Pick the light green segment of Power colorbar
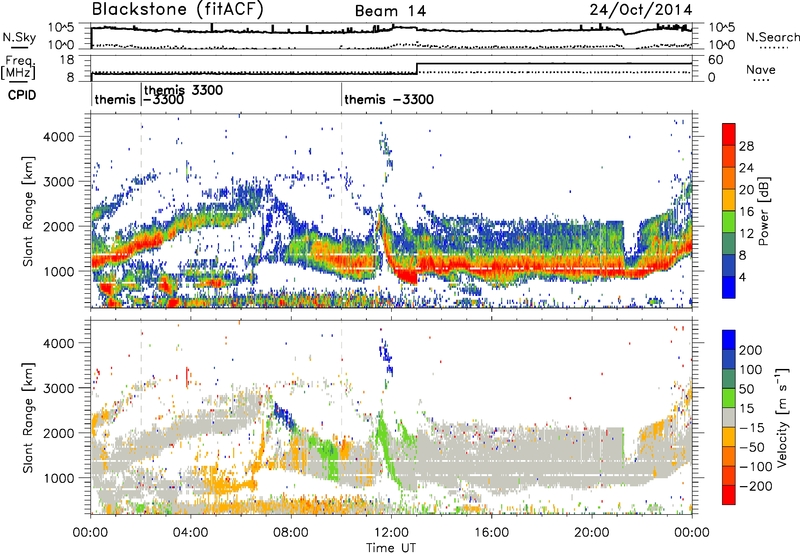The image size is (800, 554). point(729,222)
